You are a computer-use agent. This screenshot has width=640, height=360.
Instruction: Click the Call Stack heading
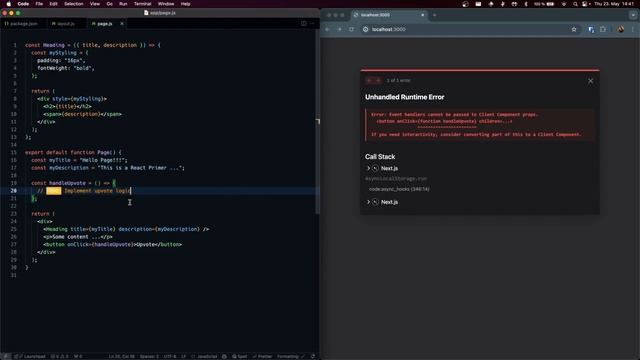(x=380, y=157)
